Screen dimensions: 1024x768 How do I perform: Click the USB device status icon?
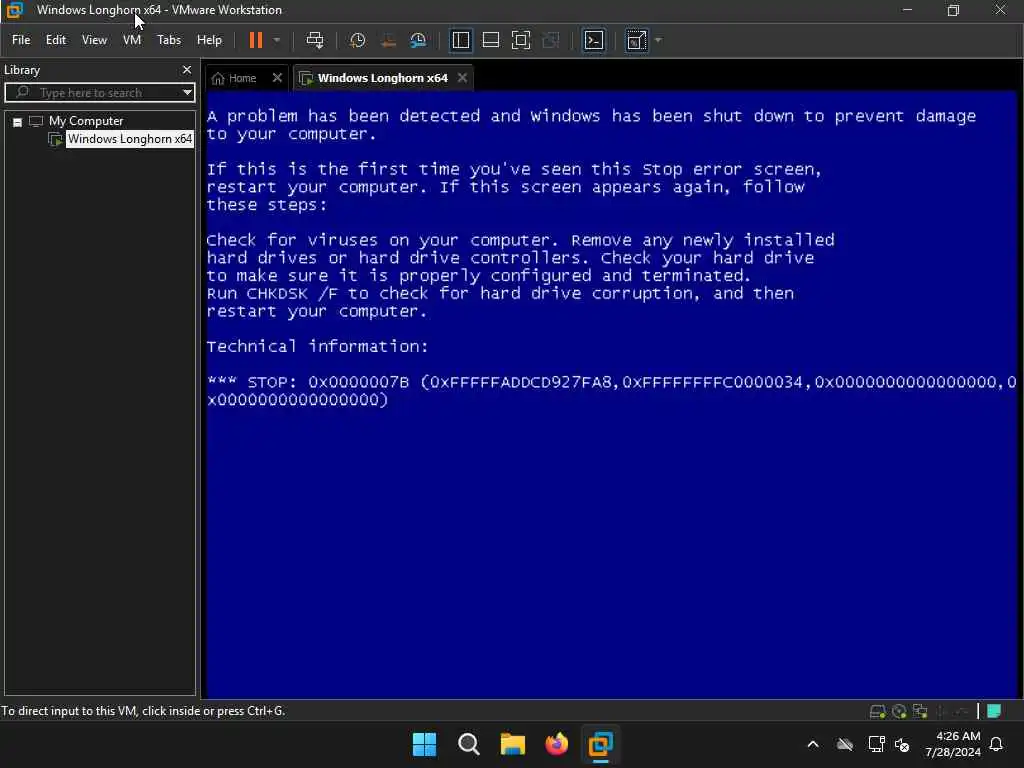click(941, 711)
